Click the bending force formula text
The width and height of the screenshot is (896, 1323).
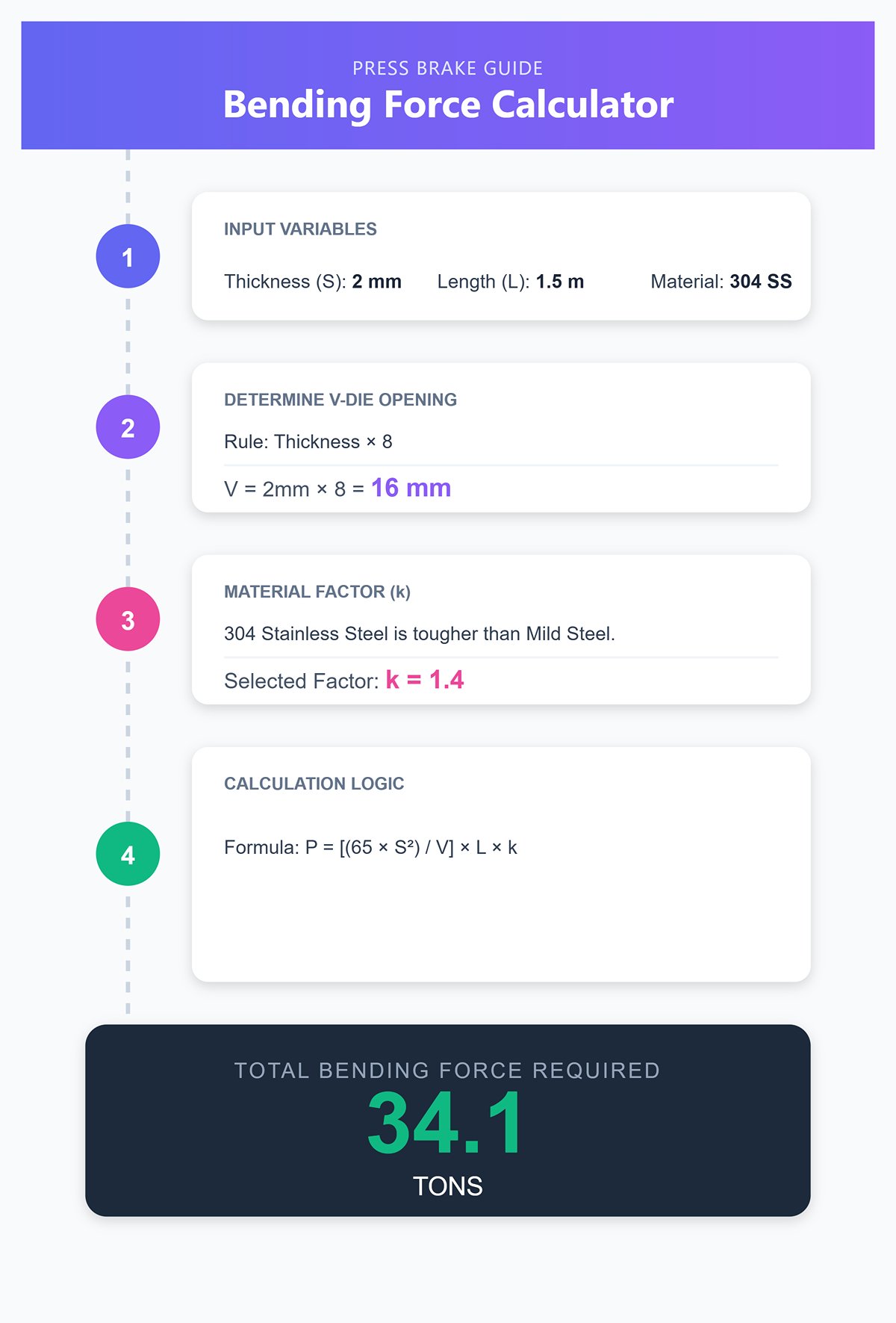pyautogui.click(x=370, y=847)
